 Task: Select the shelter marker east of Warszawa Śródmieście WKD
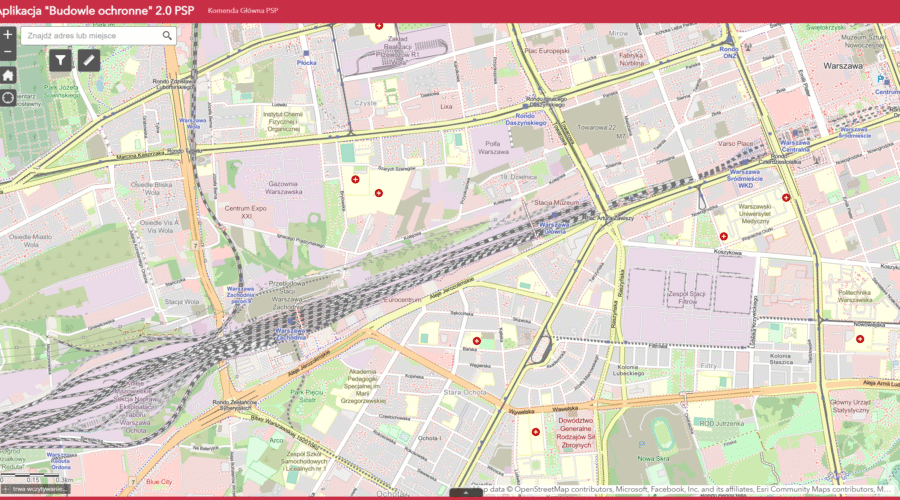[x=786, y=197]
